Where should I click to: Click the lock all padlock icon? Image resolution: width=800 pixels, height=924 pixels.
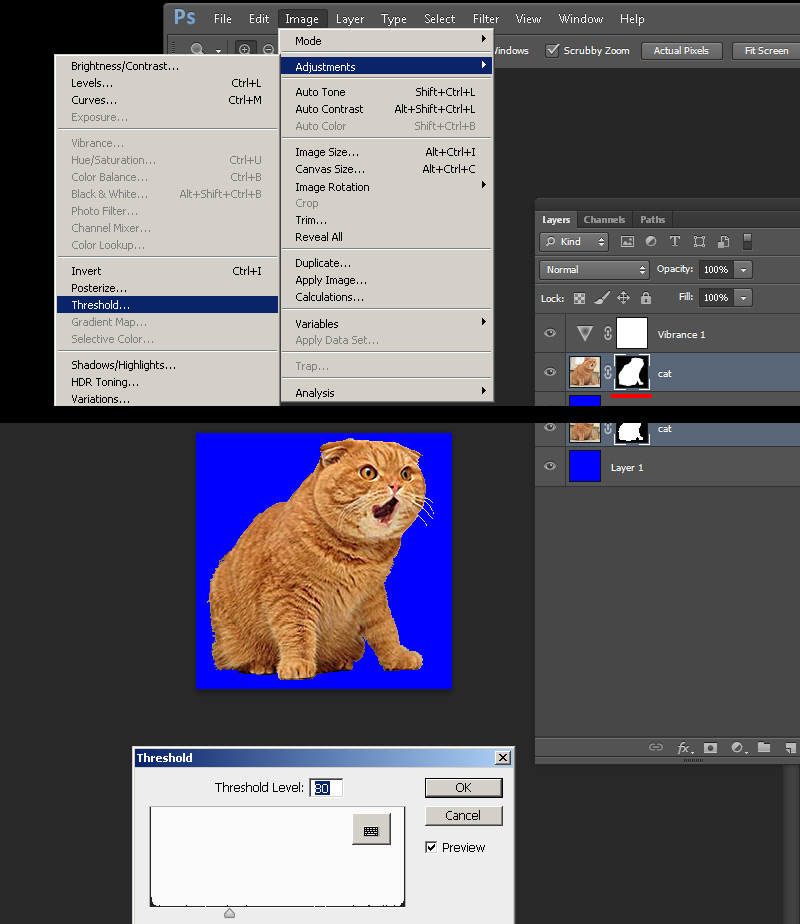click(646, 298)
